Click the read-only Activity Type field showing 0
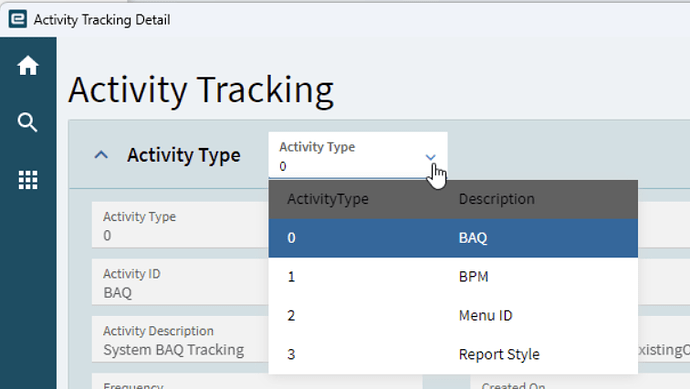 [180, 225]
